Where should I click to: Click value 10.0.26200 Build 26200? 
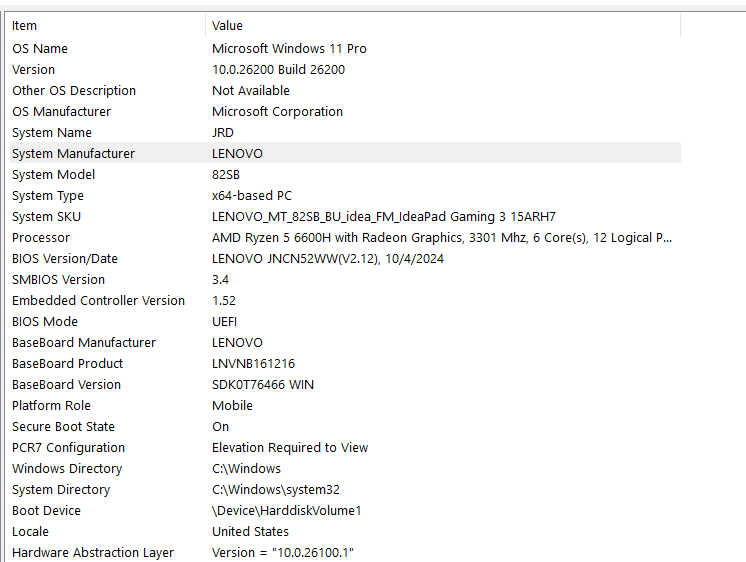(x=278, y=69)
